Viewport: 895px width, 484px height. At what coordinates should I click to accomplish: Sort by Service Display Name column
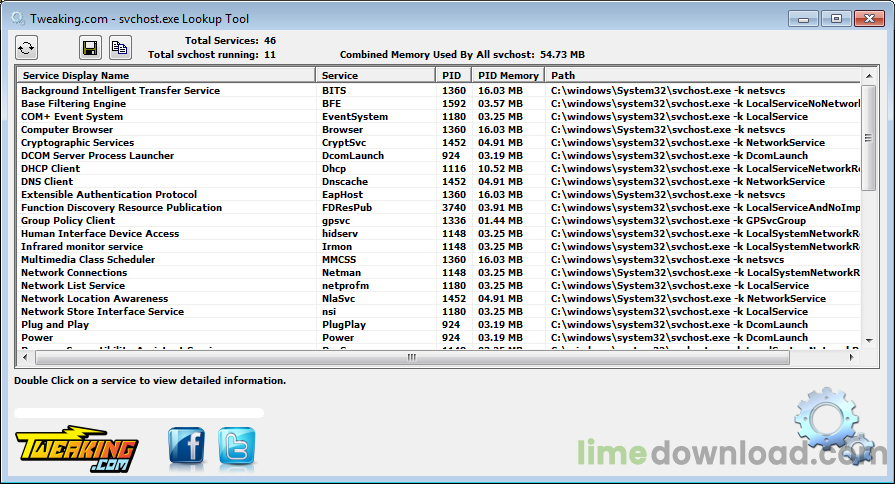pyautogui.click(x=165, y=75)
